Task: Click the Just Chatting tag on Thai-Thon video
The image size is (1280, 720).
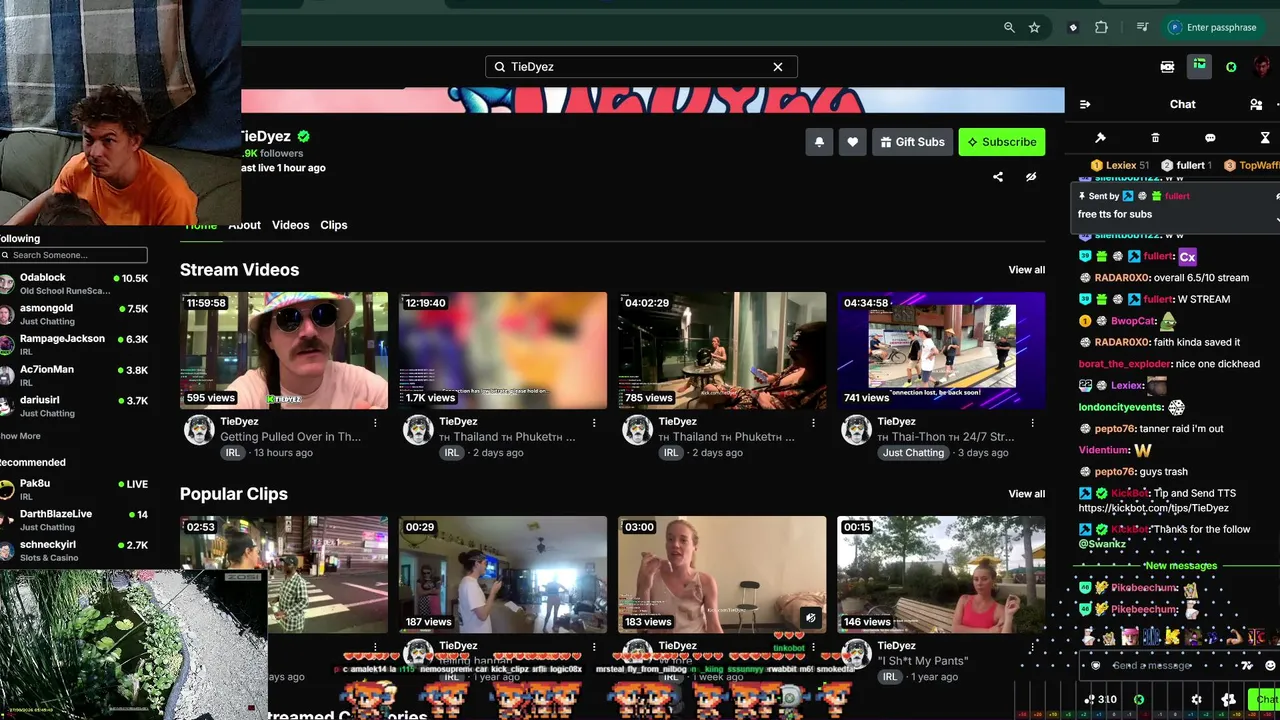Action: 913,453
